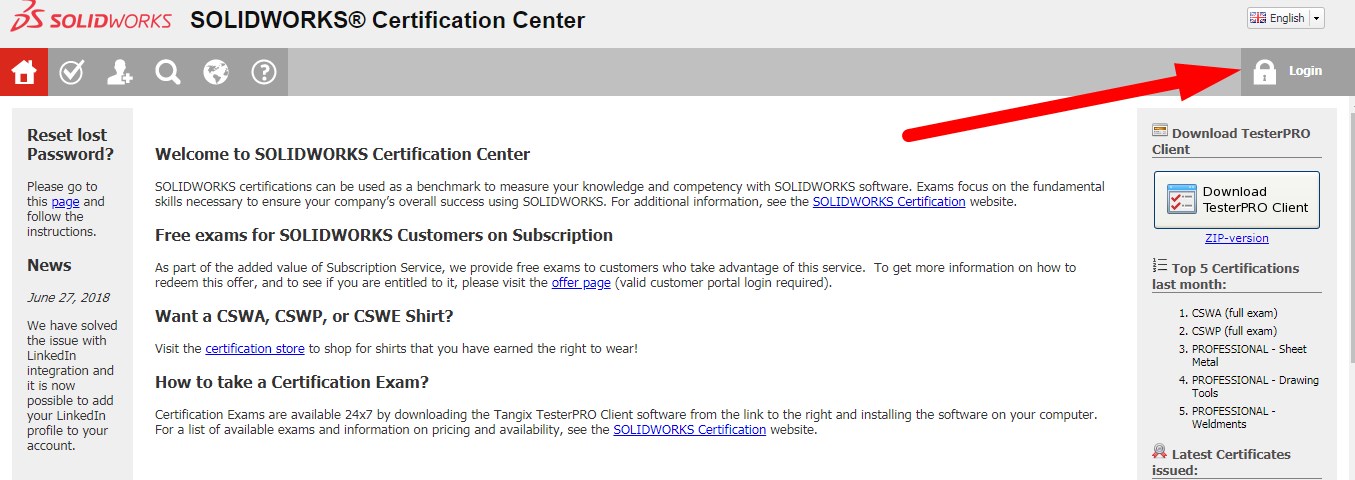The width and height of the screenshot is (1355, 480).
Task: Click the Home icon in navigation bar
Action: point(24,72)
